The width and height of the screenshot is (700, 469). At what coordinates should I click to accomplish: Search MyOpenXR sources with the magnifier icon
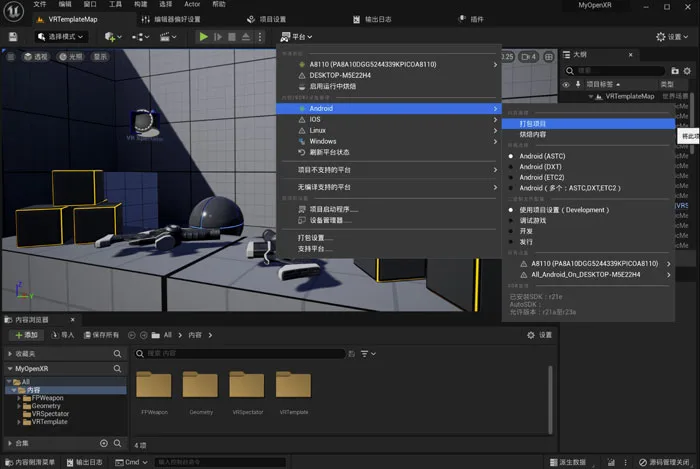click(117, 369)
